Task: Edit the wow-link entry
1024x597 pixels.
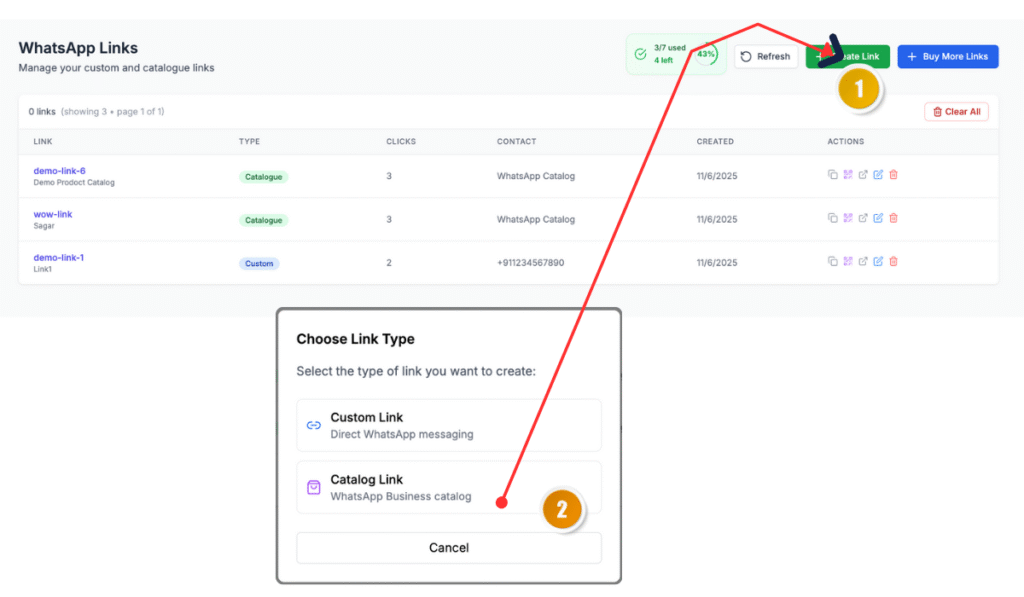Action: click(878, 218)
